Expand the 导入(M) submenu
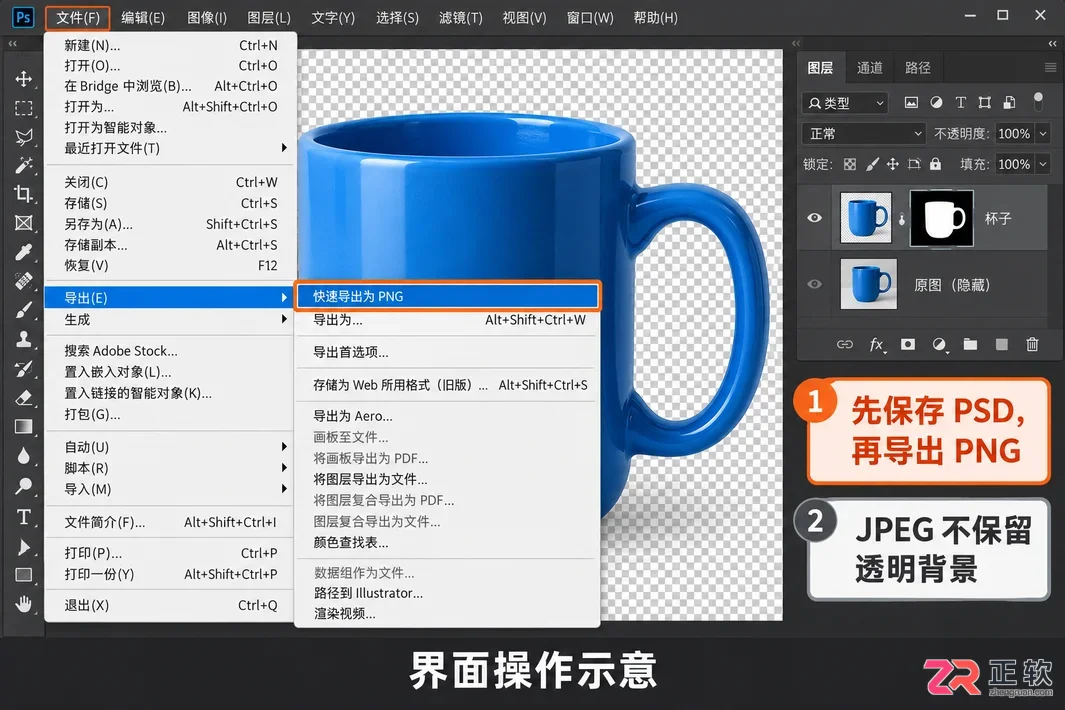 click(x=170, y=489)
